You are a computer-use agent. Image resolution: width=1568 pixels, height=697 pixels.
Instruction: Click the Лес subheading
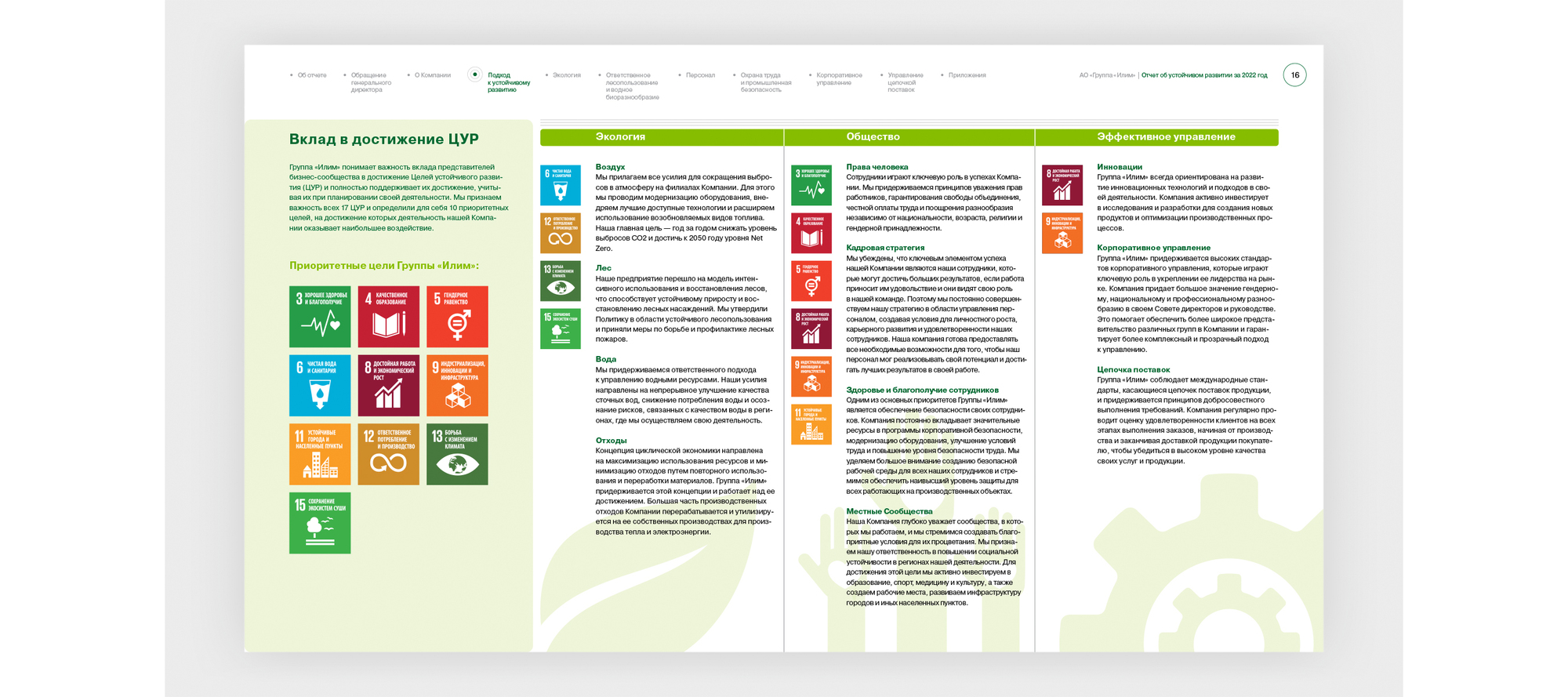click(603, 268)
